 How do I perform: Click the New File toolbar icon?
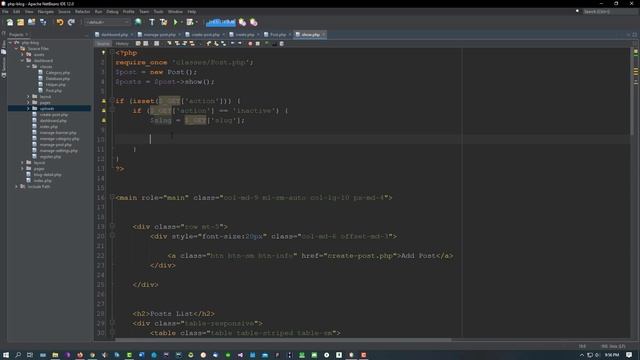(9, 22)
